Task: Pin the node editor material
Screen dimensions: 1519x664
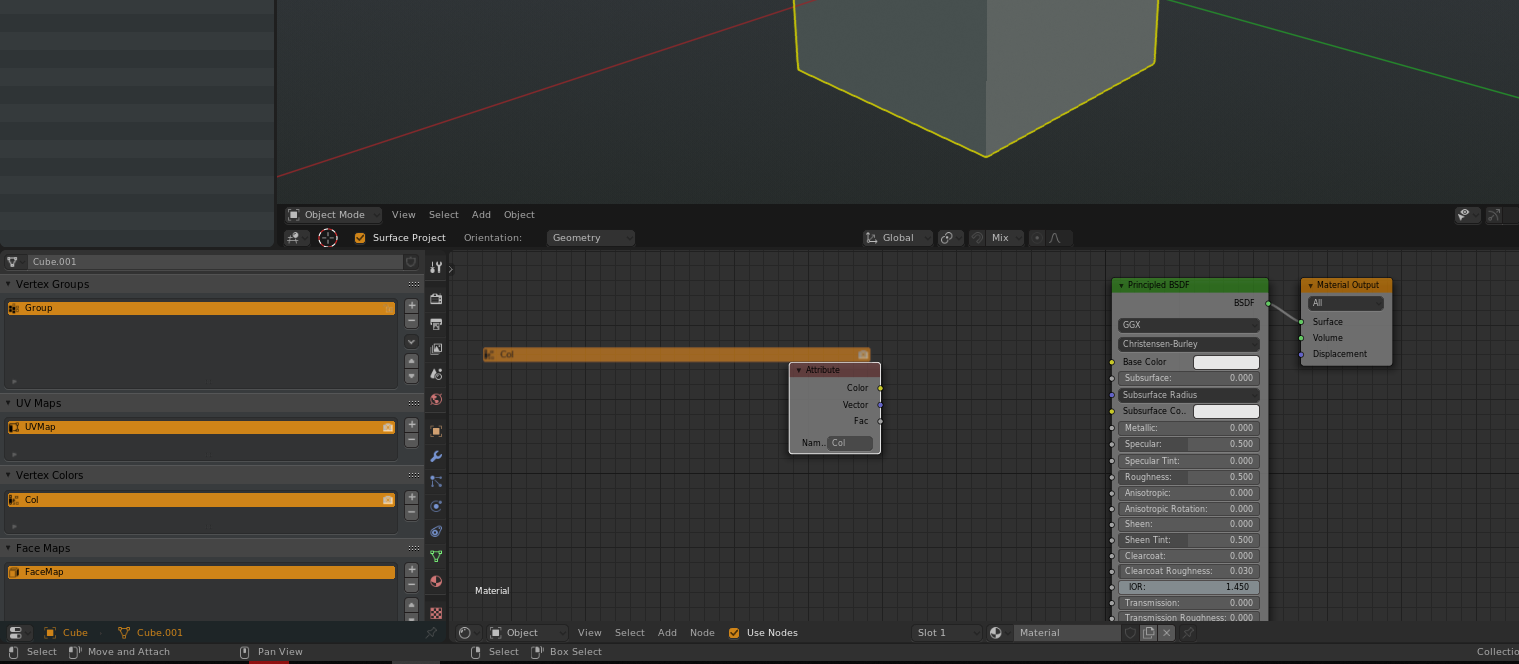Action: 1188,633
